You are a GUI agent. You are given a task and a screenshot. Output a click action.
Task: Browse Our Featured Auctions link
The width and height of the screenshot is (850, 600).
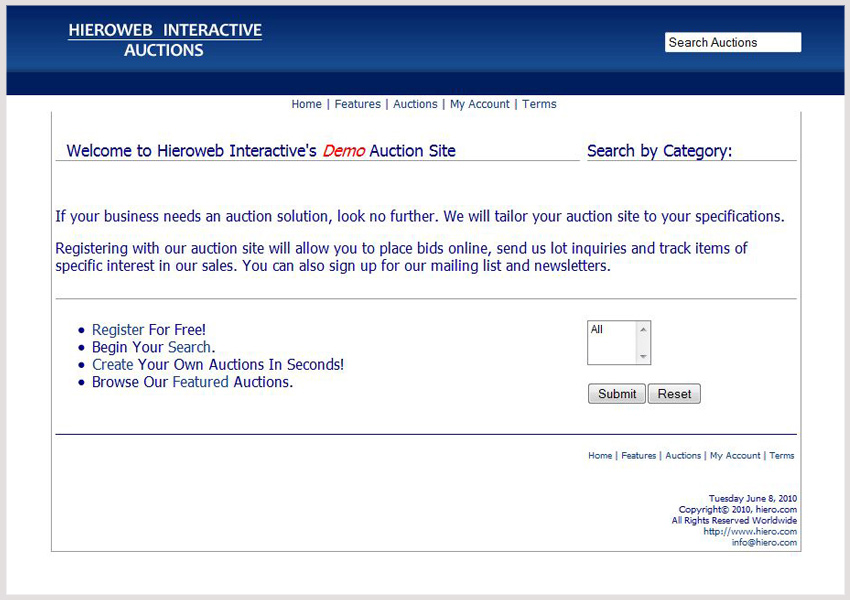pos(192,382)
